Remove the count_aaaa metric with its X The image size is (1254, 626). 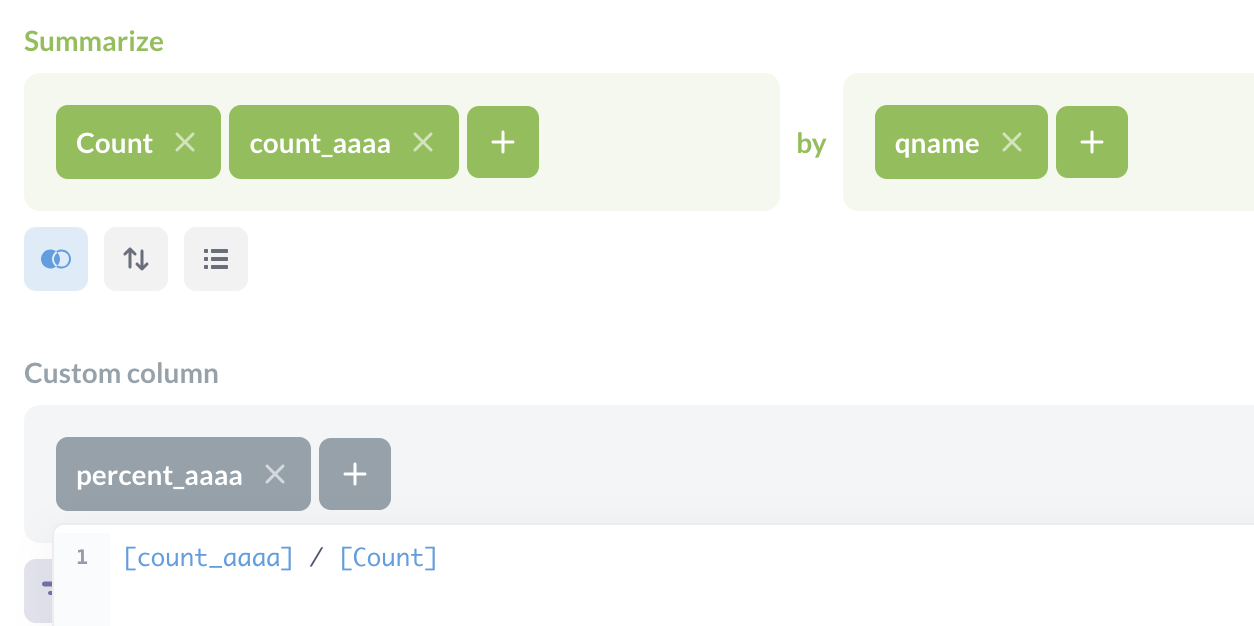coord(422,142)
